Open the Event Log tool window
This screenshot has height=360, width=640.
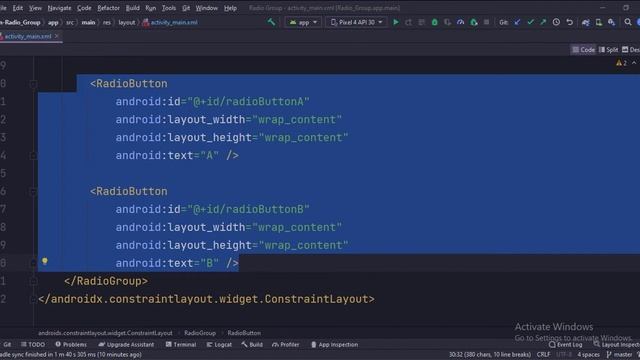[x=566, y=344]
